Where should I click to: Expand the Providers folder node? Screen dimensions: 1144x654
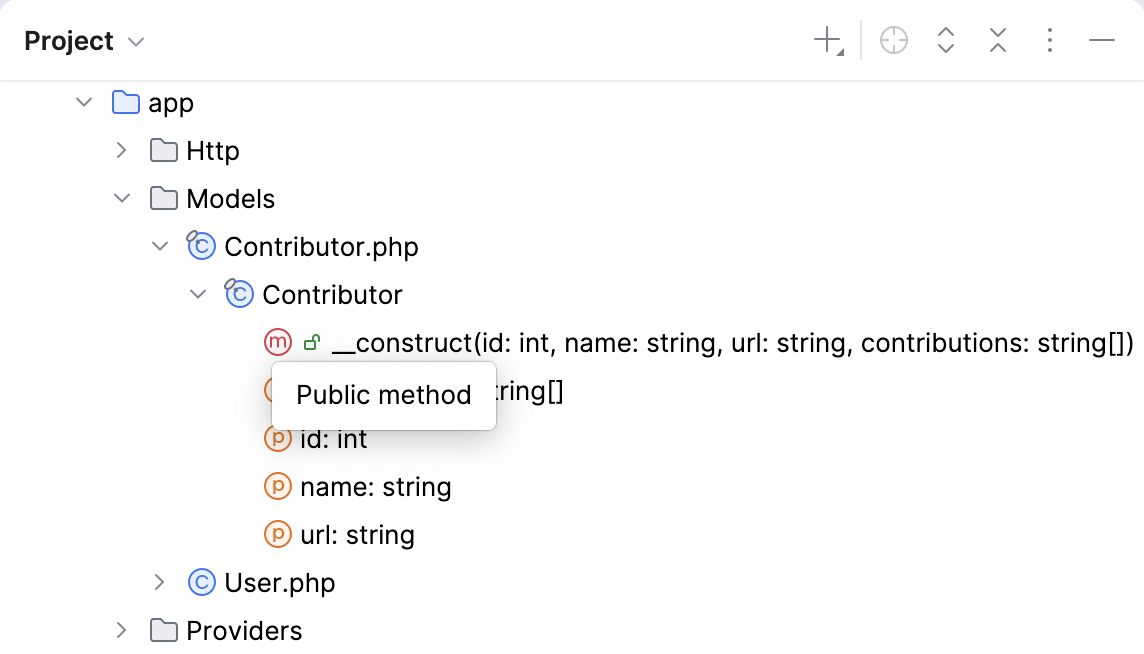coord(121,630)
